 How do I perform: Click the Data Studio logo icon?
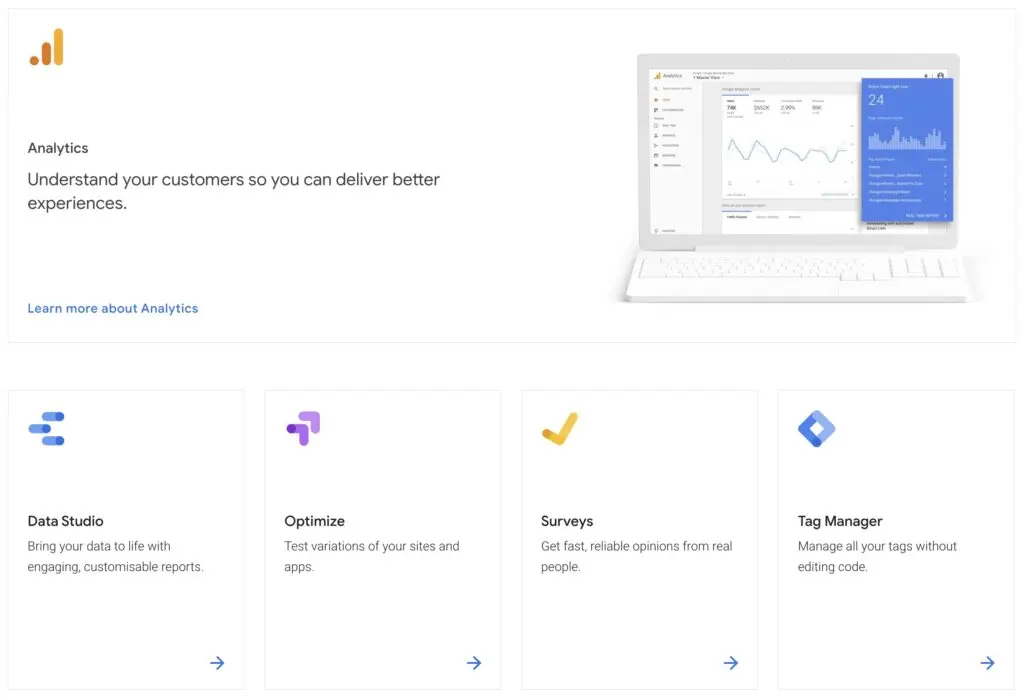[x=46, y=428]
